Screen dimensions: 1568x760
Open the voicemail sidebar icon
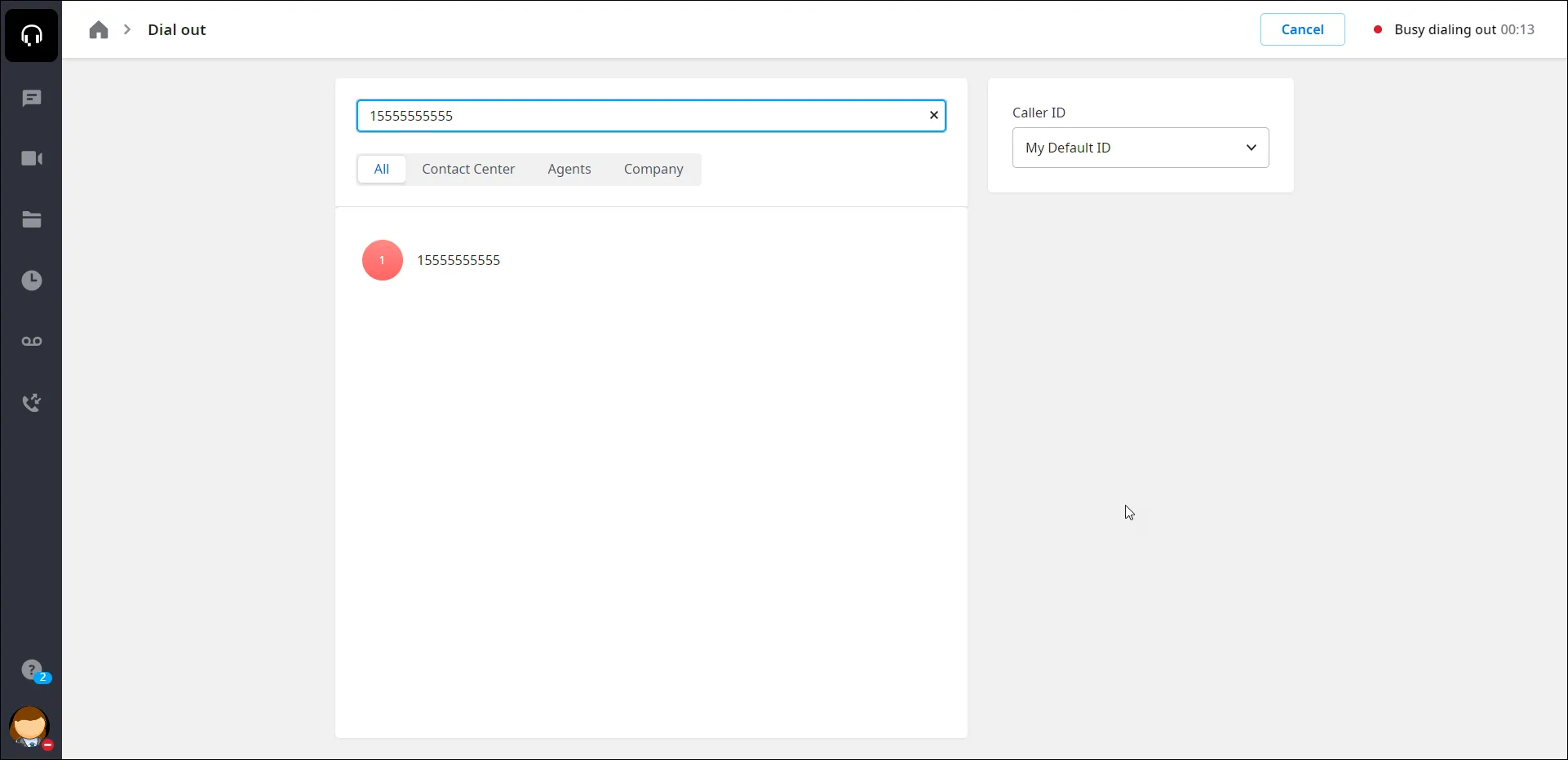click(x=31, y=341)
